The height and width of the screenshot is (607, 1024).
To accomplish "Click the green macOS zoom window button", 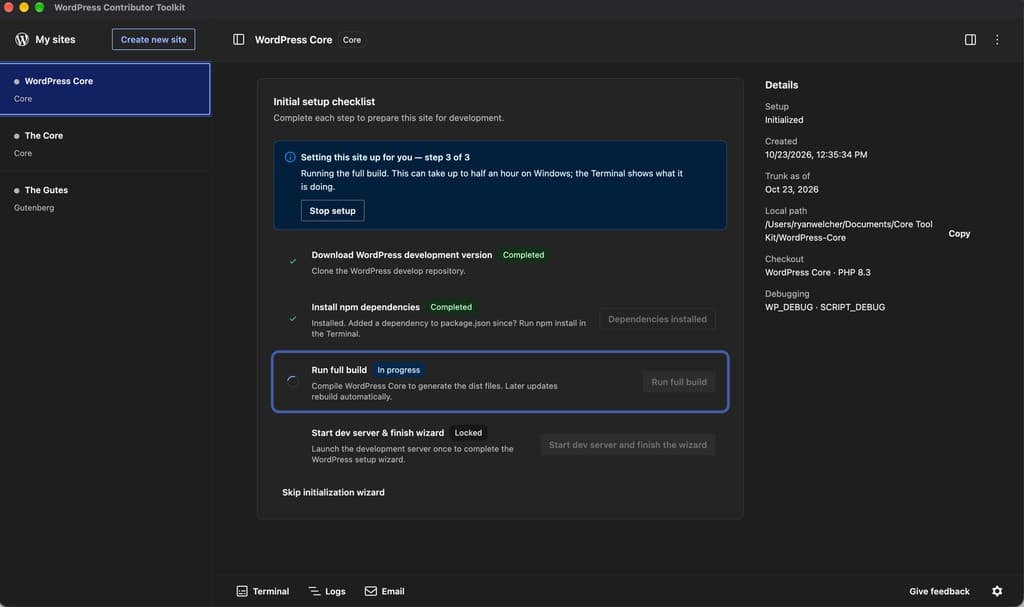I will (39, 7).
